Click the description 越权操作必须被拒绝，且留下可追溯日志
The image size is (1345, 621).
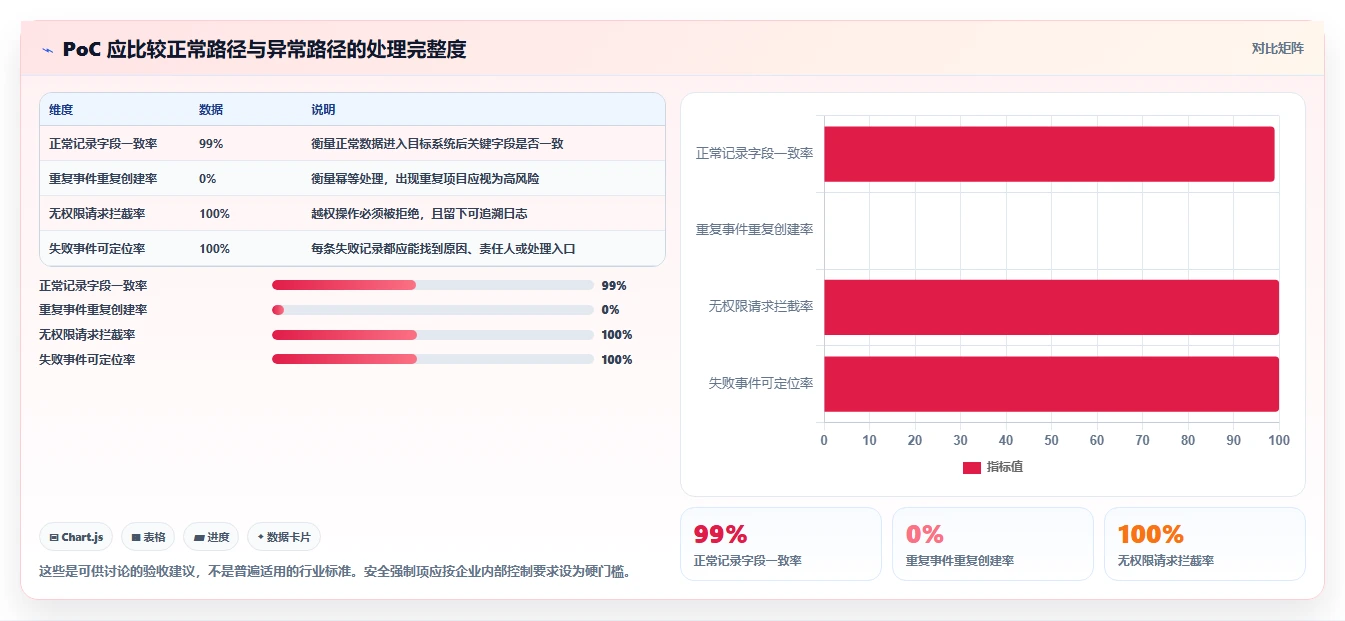click(x=419, y=214)
